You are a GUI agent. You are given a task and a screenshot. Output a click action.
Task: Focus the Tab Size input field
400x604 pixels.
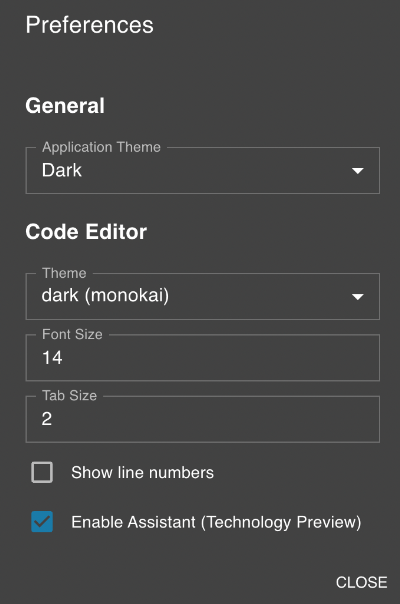pos(203,419)
